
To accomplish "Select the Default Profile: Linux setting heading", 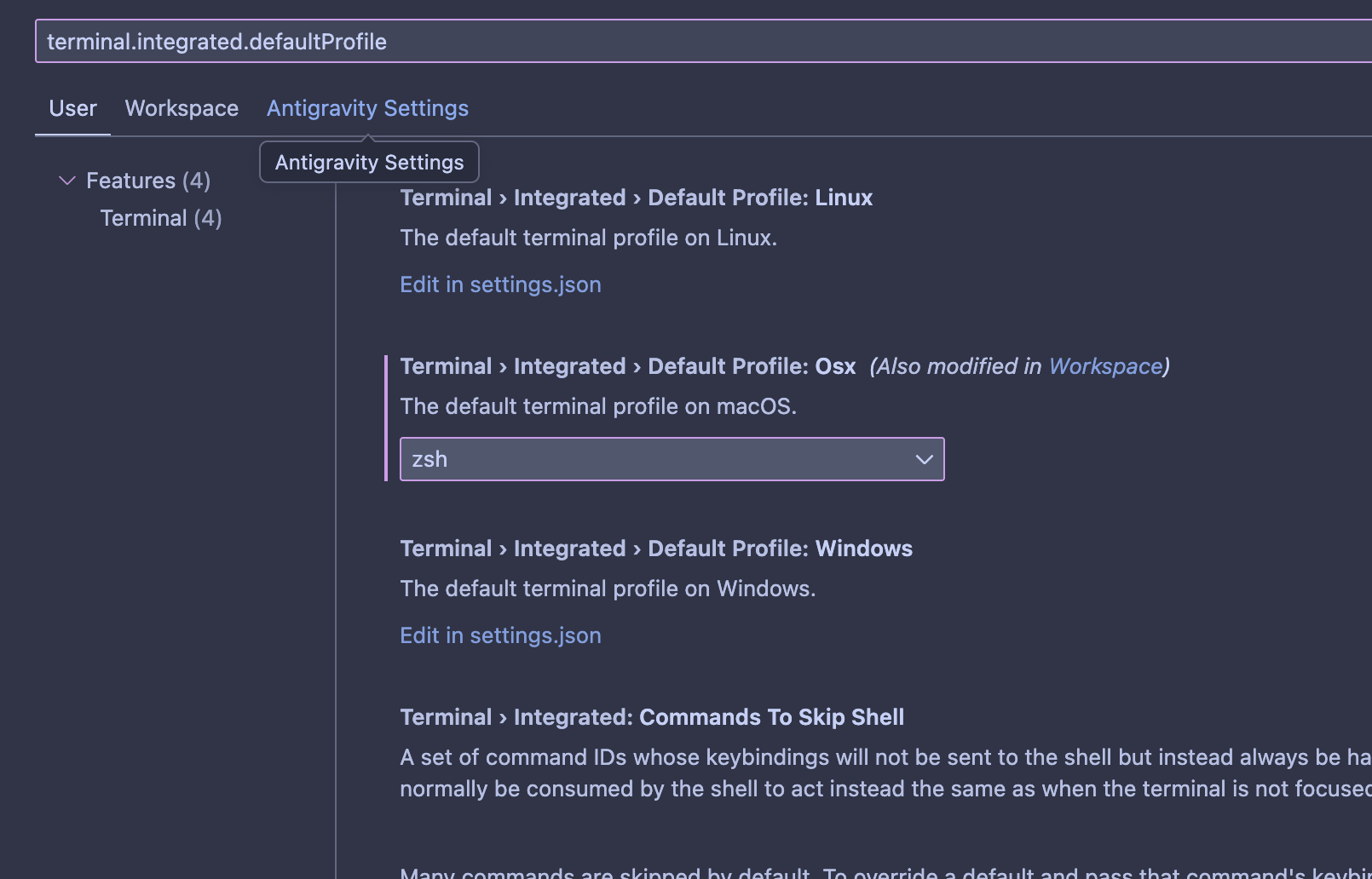I will tap(636, 197).
